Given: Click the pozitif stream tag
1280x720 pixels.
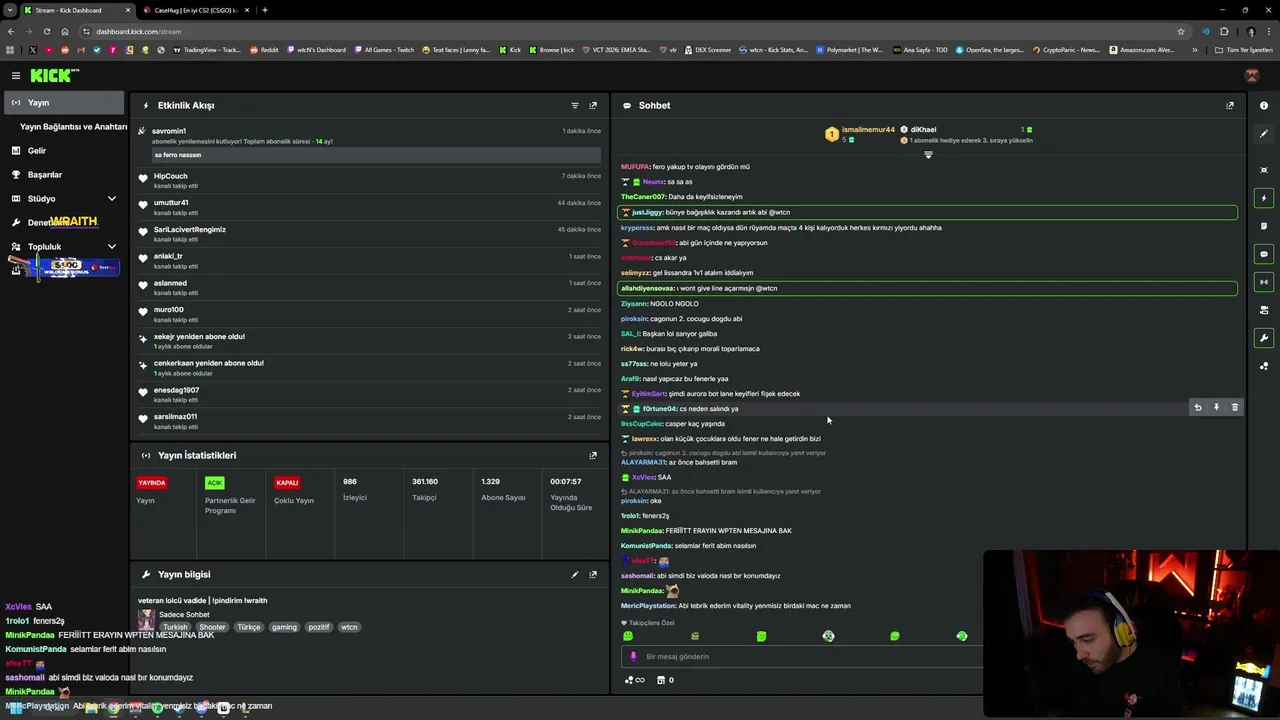Looking at the screenshot, I should pos(319,627).
